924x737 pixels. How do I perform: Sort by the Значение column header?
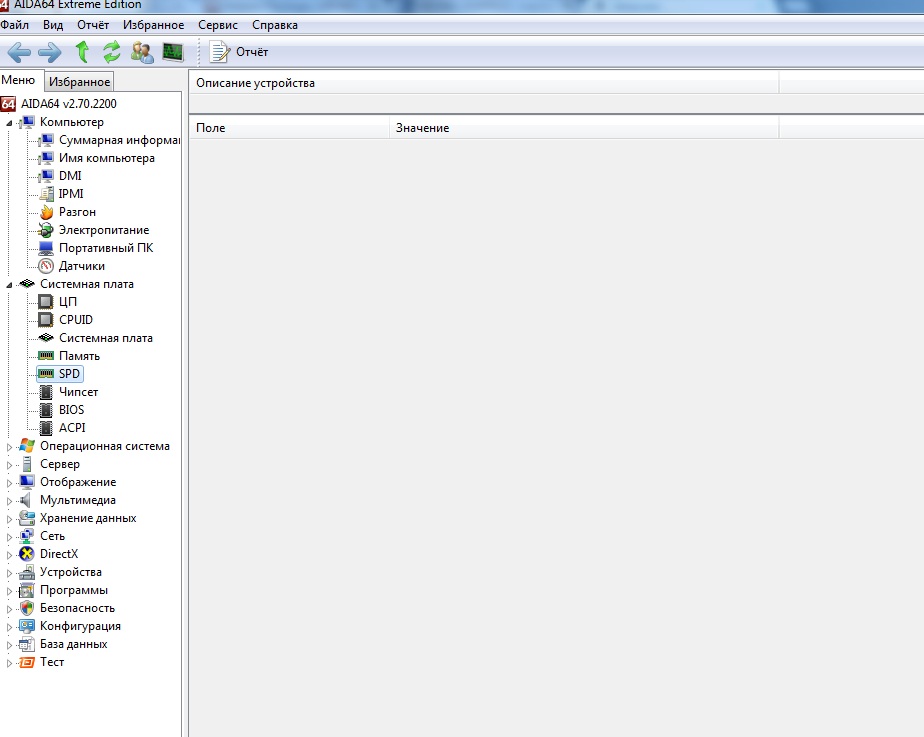[x=583, y=128]
